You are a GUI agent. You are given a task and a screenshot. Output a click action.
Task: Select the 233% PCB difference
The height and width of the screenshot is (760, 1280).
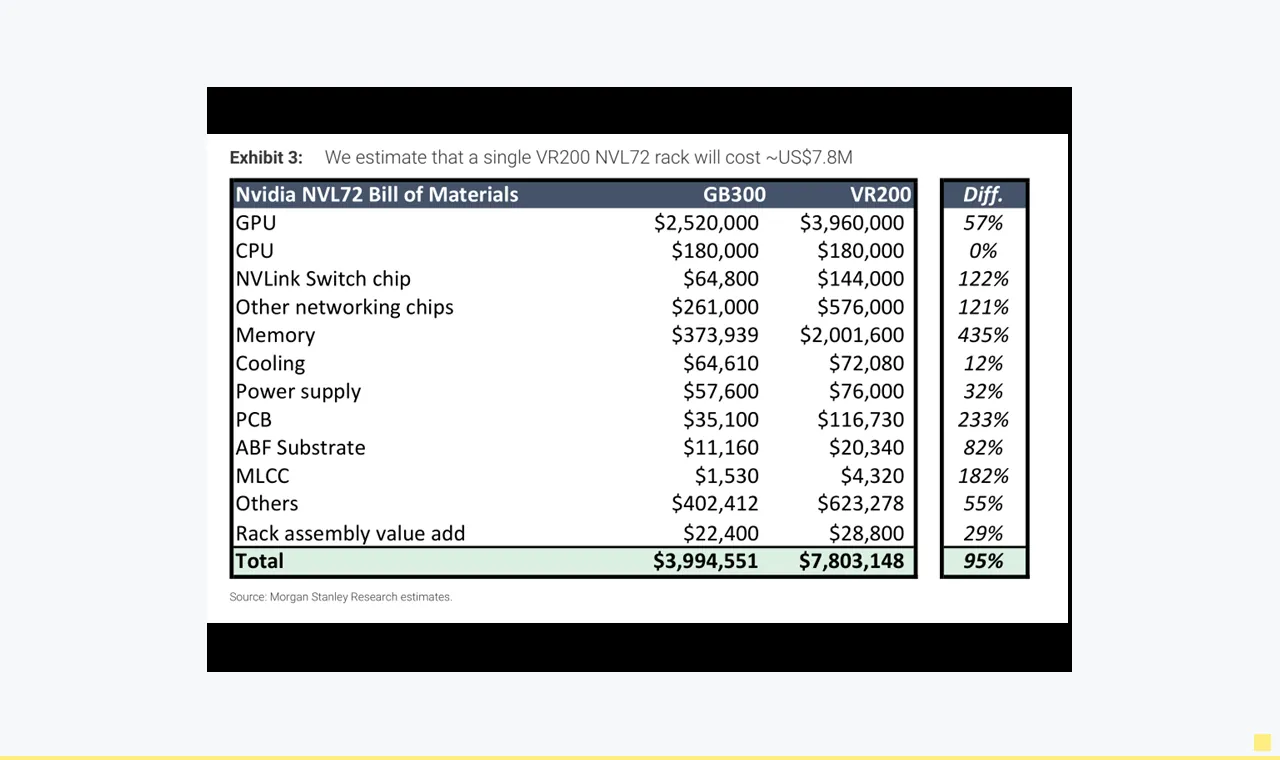point(983,419)
